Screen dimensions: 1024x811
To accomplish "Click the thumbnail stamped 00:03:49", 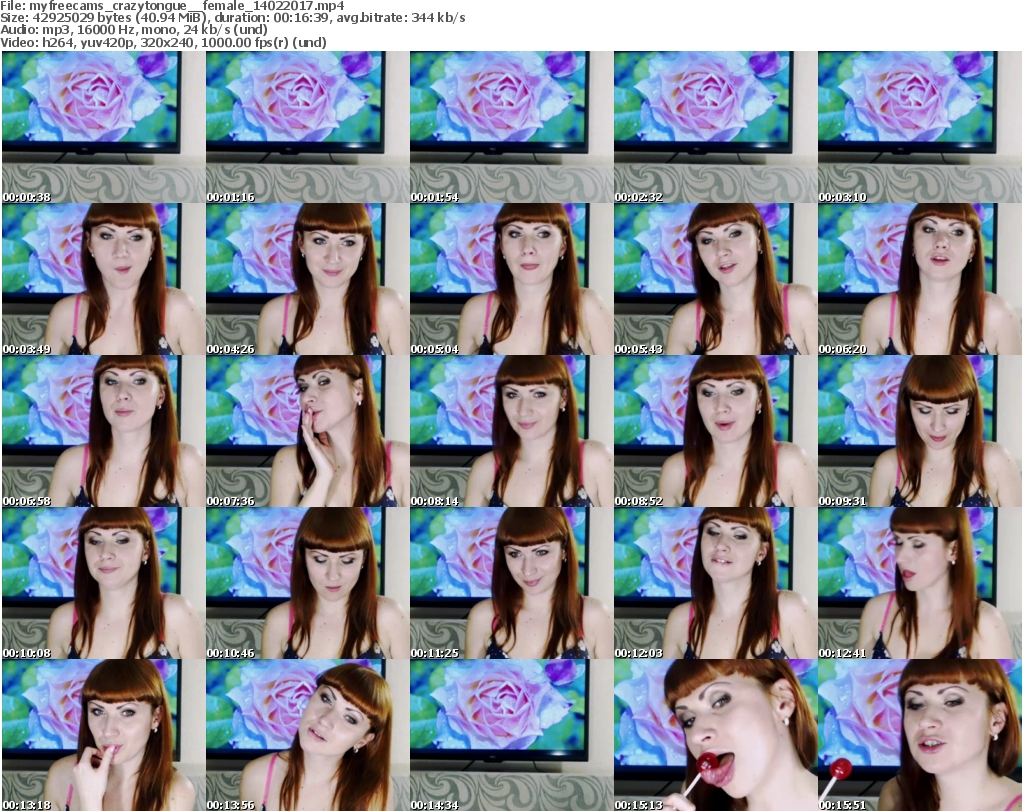I will 103,279.
